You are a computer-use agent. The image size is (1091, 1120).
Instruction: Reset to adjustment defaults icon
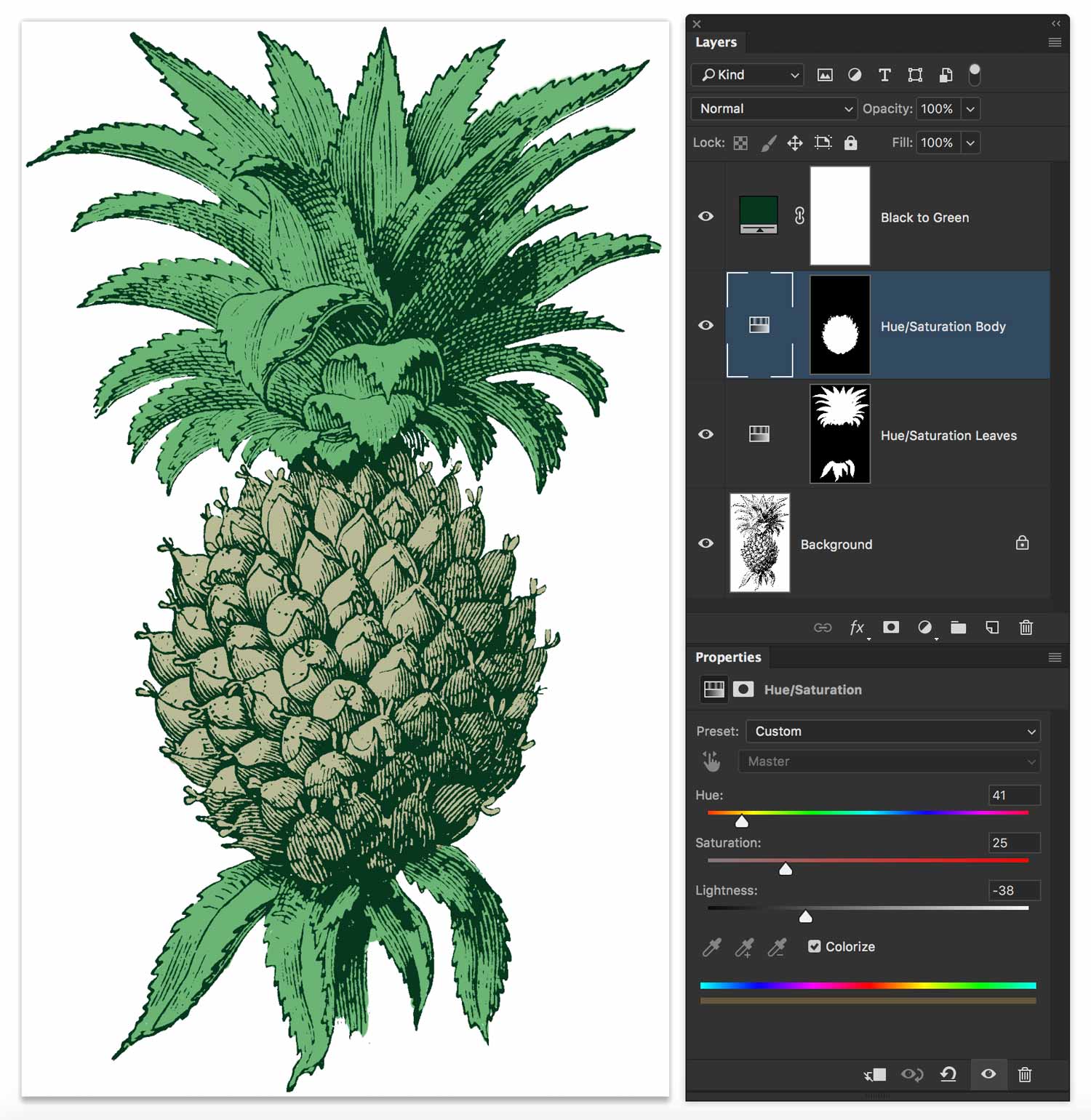click(948, 1074)
